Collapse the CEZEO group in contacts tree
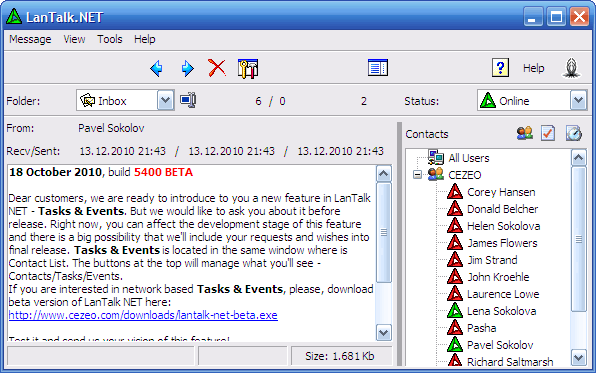 (x=417, y=175)
